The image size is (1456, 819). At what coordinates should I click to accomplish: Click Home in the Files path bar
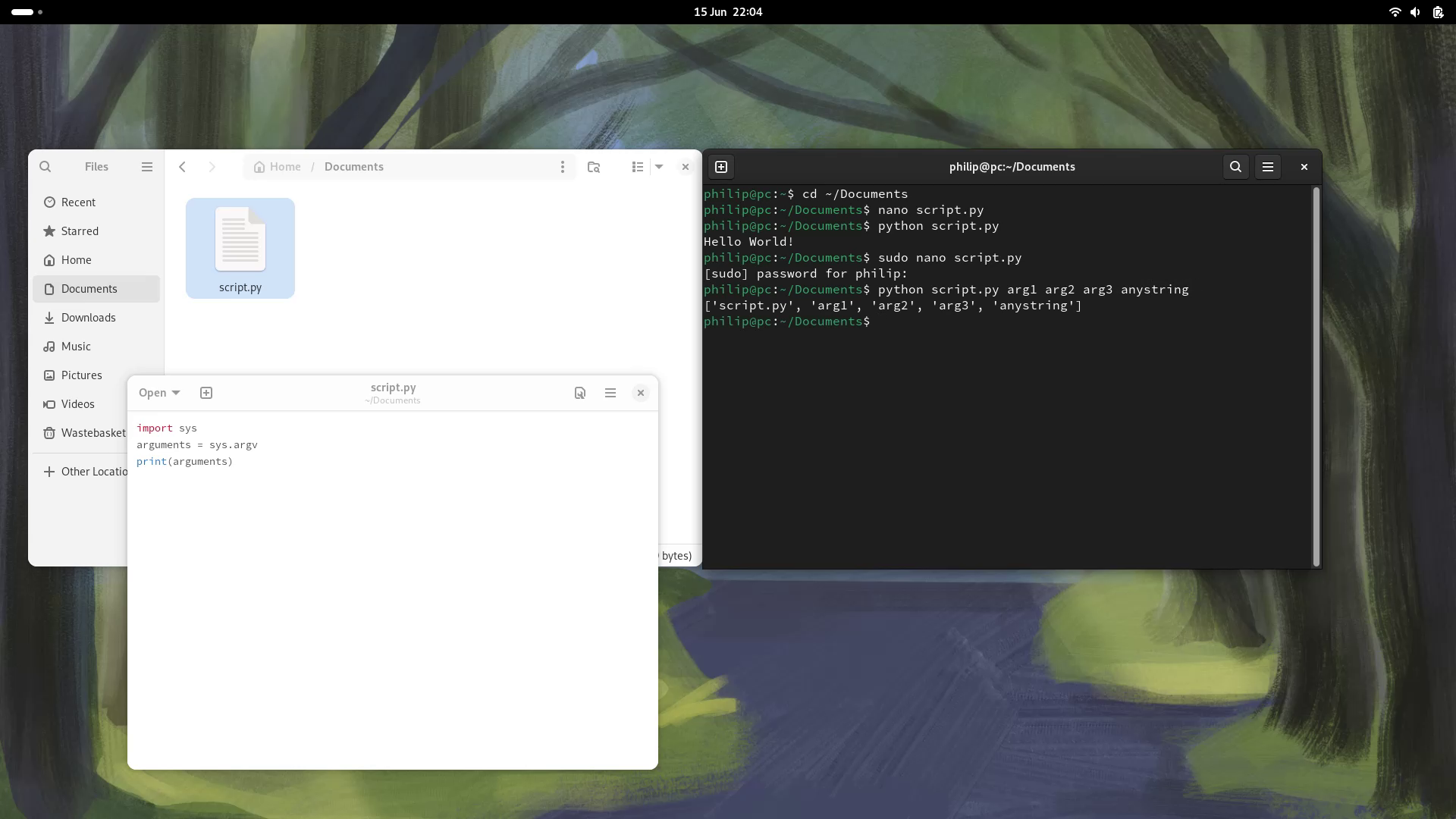(x=278, y=167)
